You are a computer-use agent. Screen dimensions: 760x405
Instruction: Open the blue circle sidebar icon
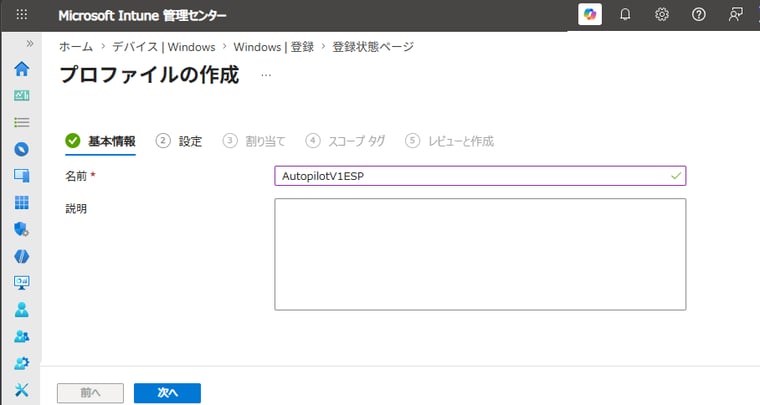[x=21, y=149]
